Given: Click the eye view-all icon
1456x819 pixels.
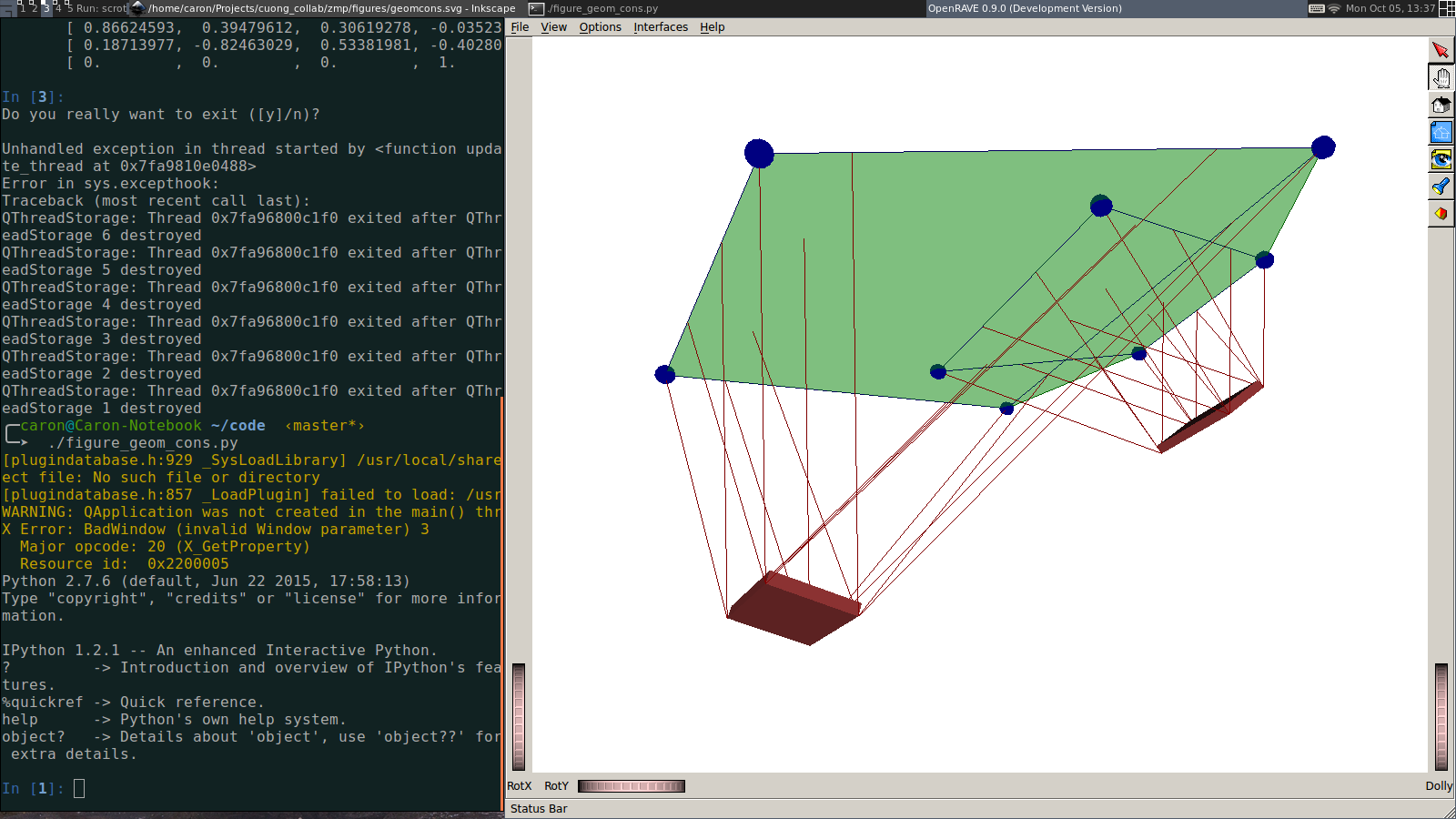Looking at the screenshot, I should tap(1441, 159).
